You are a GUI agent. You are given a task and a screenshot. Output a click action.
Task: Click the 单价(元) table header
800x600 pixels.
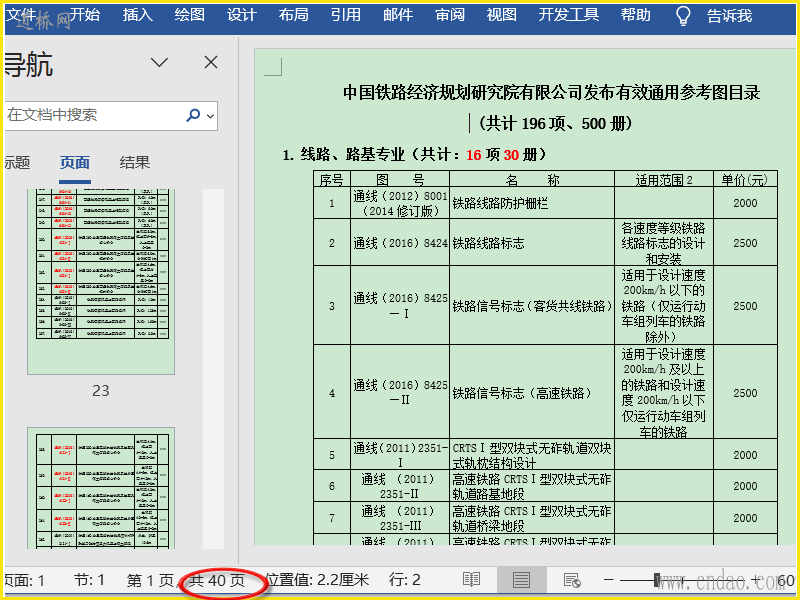[x=745, y=180]
